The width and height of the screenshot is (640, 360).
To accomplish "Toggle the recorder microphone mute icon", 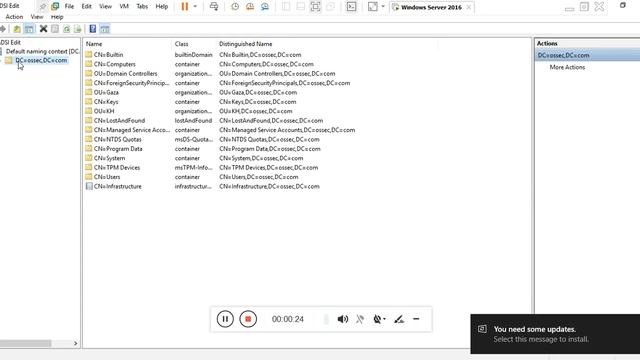I will point(360,319).
